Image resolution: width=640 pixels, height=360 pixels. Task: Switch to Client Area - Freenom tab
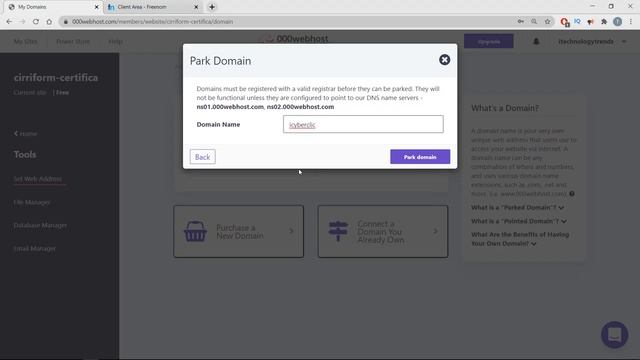[x=151, y=7]
